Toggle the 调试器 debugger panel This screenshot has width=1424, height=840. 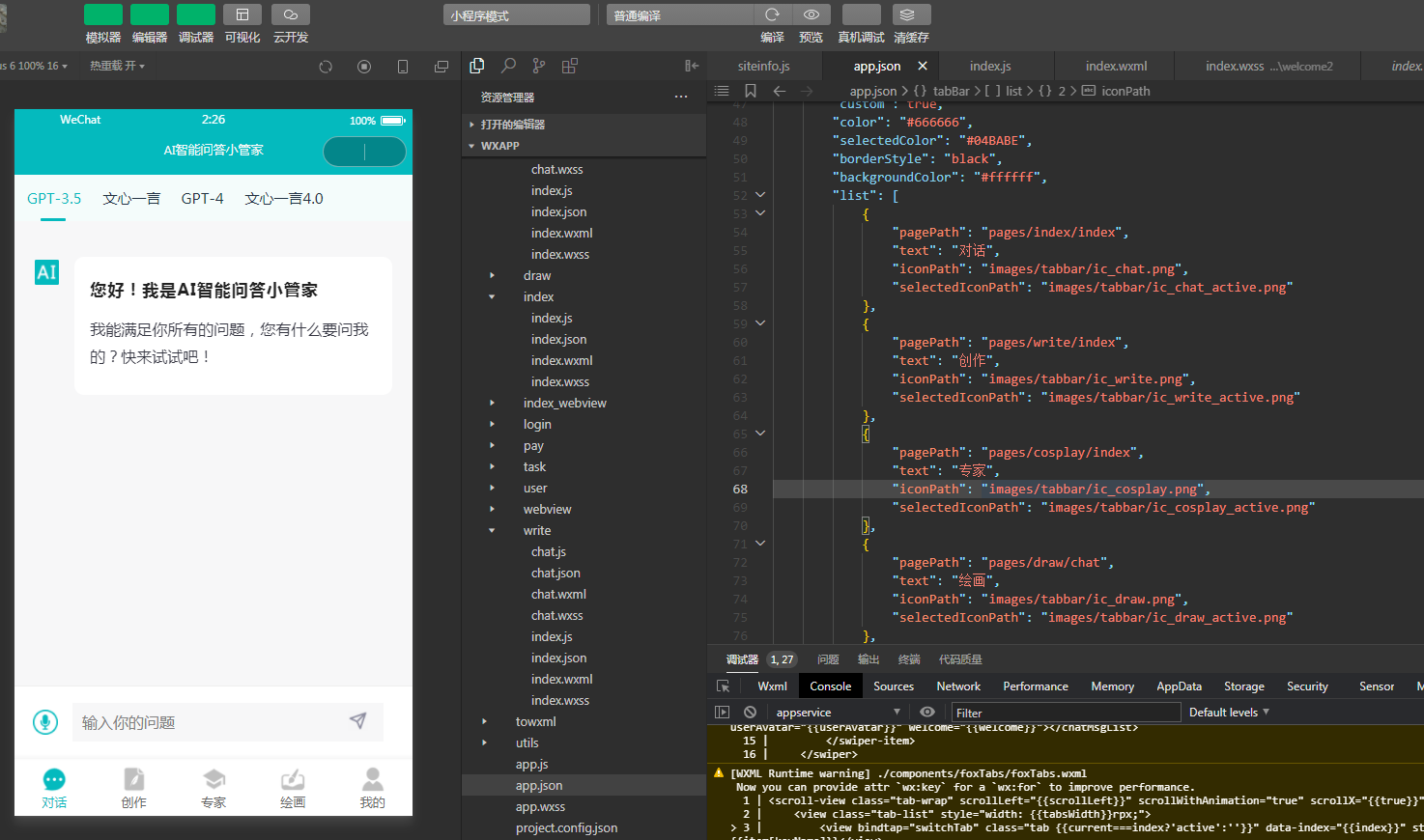point(196,14)
